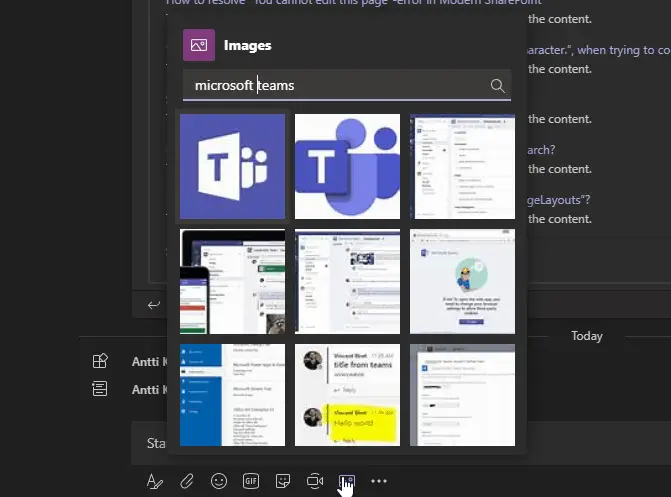Select the blue sidebar screenshot thumbnail
The width and height of the screenshot is (671, 497).
pos(232,395)
